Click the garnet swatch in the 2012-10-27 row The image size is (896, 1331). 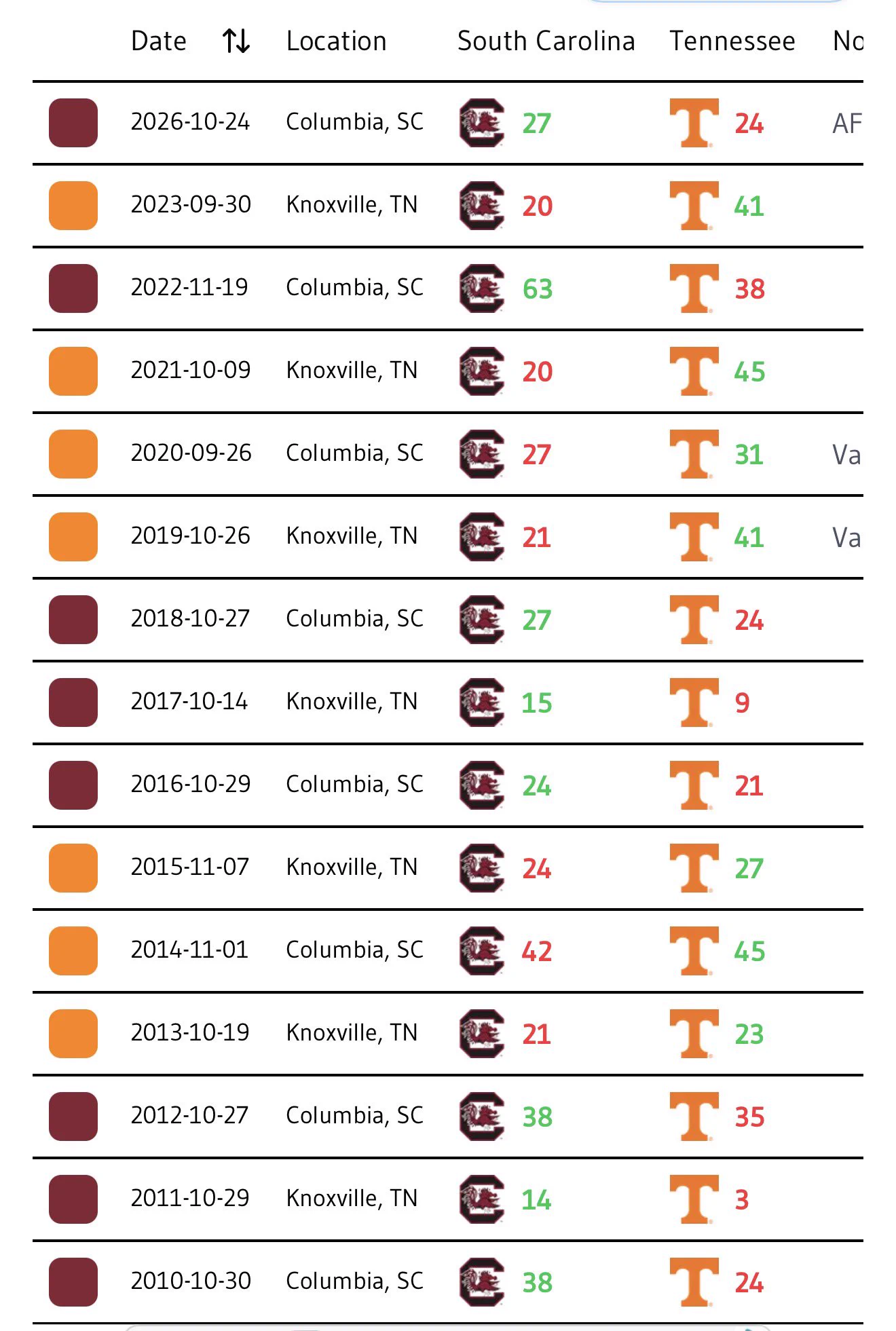point(73,1117)
